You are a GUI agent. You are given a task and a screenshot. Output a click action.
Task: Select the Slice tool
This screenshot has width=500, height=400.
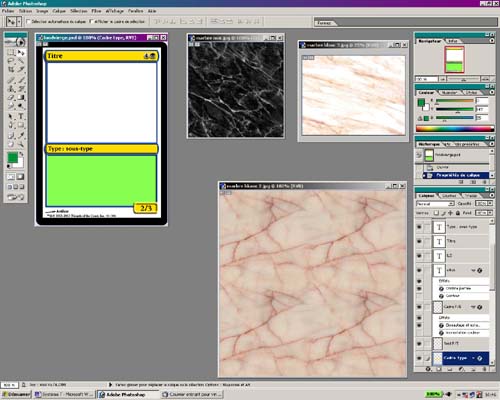point(21,69)
